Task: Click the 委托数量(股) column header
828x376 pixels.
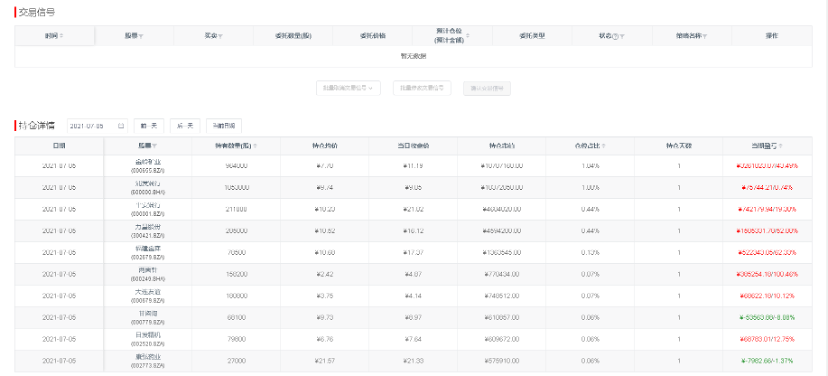Action: pyautogui.click(x=293, y=36)
